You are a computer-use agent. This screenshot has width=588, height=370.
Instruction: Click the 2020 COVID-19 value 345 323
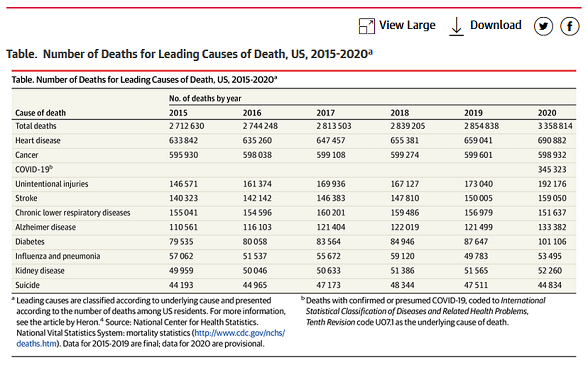point(552,169)
